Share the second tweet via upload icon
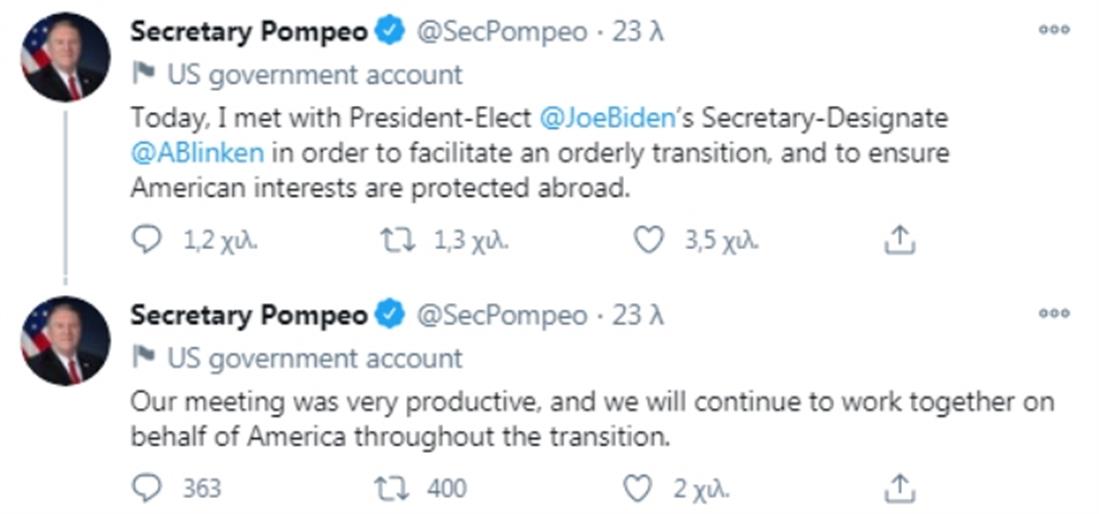The image size is (1099, 514). click(x=899, y=488)
